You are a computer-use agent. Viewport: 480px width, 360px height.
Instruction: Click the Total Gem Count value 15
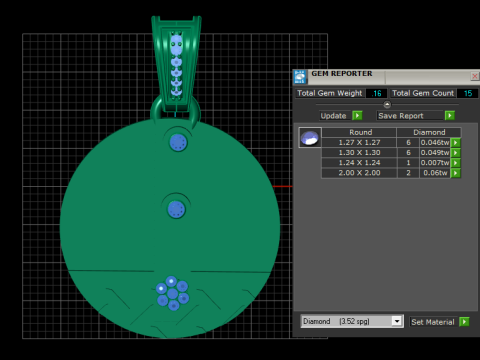(468, 93)
